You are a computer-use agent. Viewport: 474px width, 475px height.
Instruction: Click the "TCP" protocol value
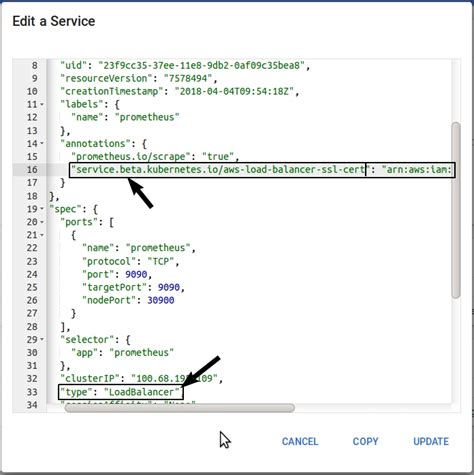tap(161, 261)
